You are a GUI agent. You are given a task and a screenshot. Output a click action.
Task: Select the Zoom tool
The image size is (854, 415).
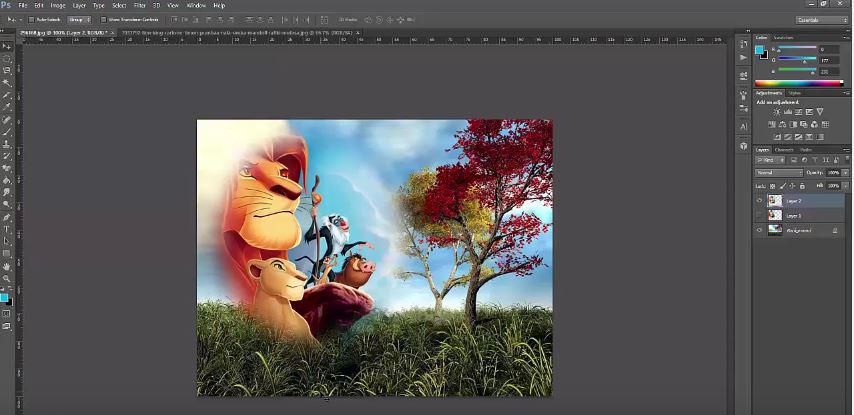coord(7,278)
